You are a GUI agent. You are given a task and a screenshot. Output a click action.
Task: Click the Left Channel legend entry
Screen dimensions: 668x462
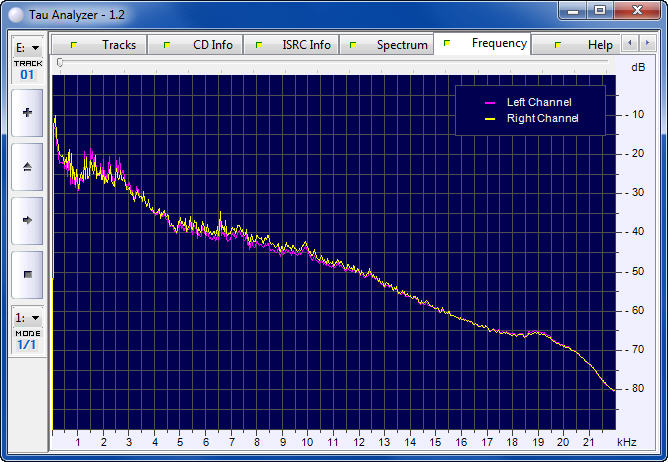[531, 102]
